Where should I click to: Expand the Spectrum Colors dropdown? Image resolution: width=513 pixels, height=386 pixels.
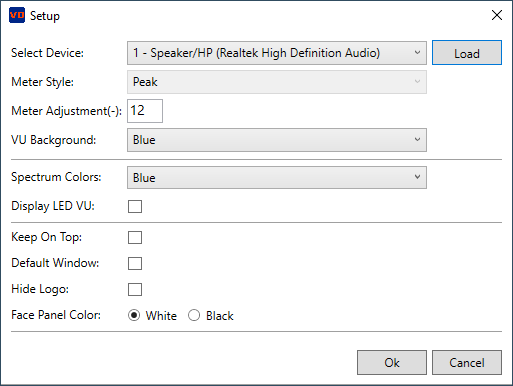[277, 178]
